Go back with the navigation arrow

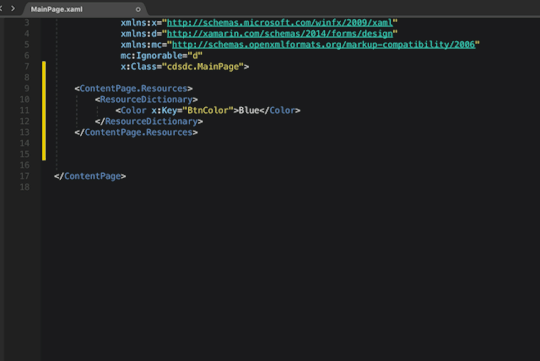(x=1, y=8)
